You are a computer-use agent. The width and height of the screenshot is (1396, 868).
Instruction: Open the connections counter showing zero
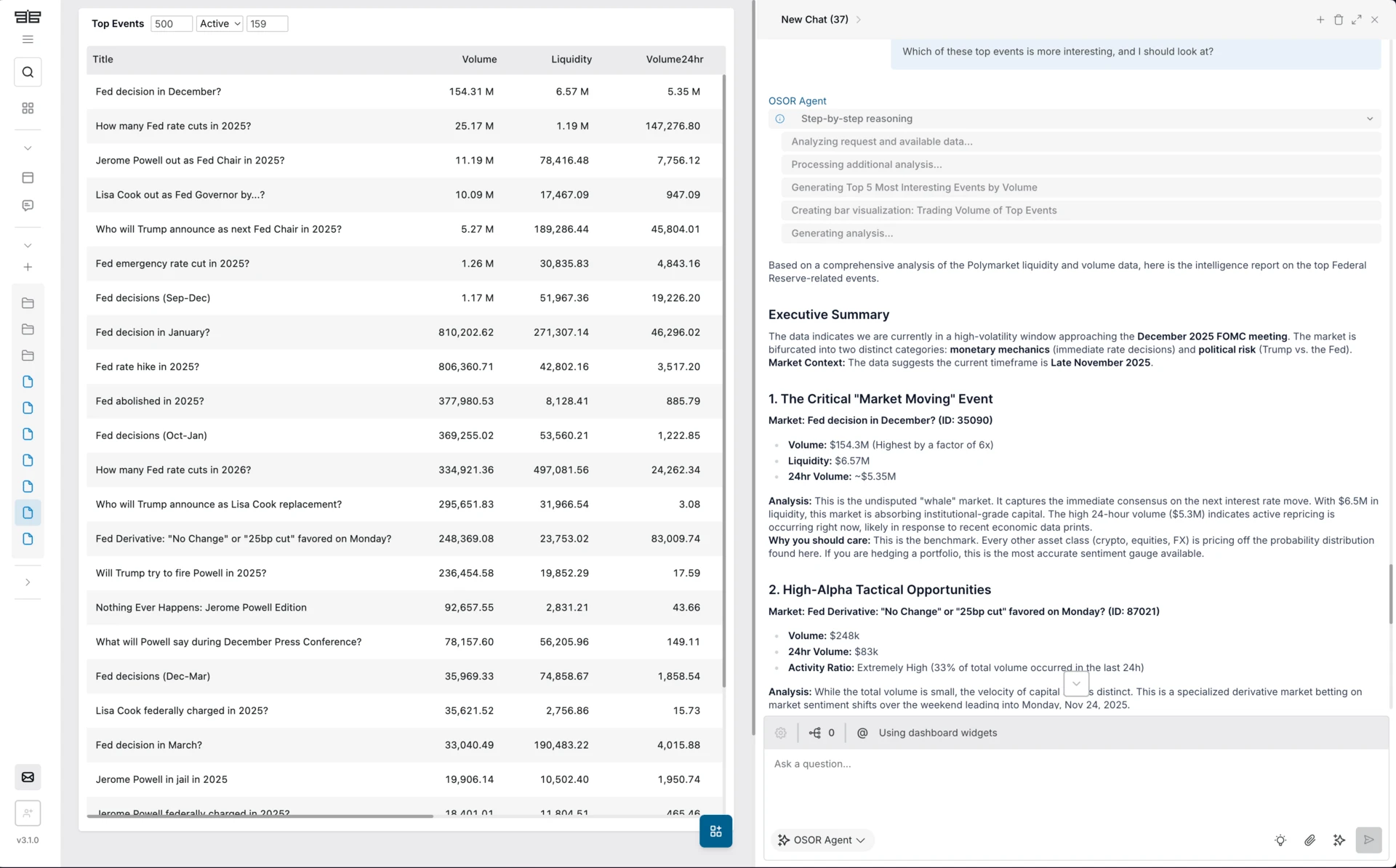point(822,733)
